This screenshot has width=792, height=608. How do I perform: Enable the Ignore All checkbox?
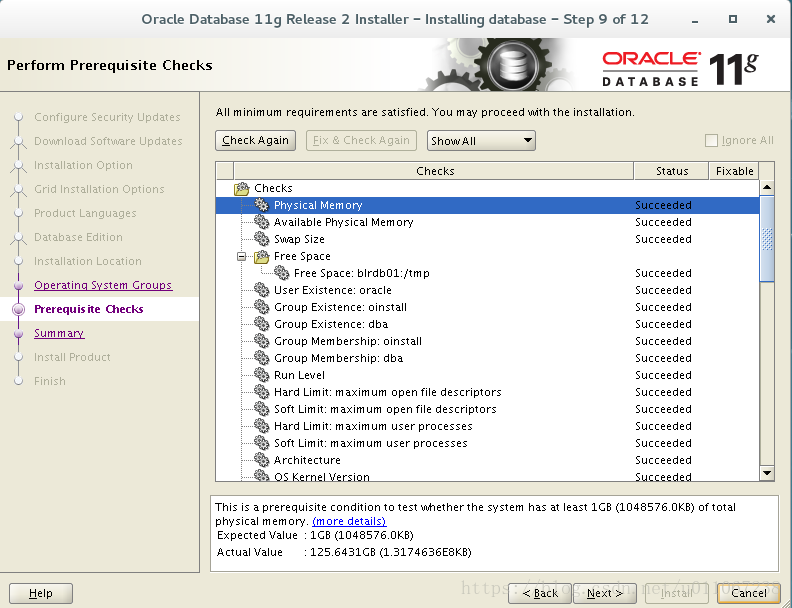coord(711,140)
